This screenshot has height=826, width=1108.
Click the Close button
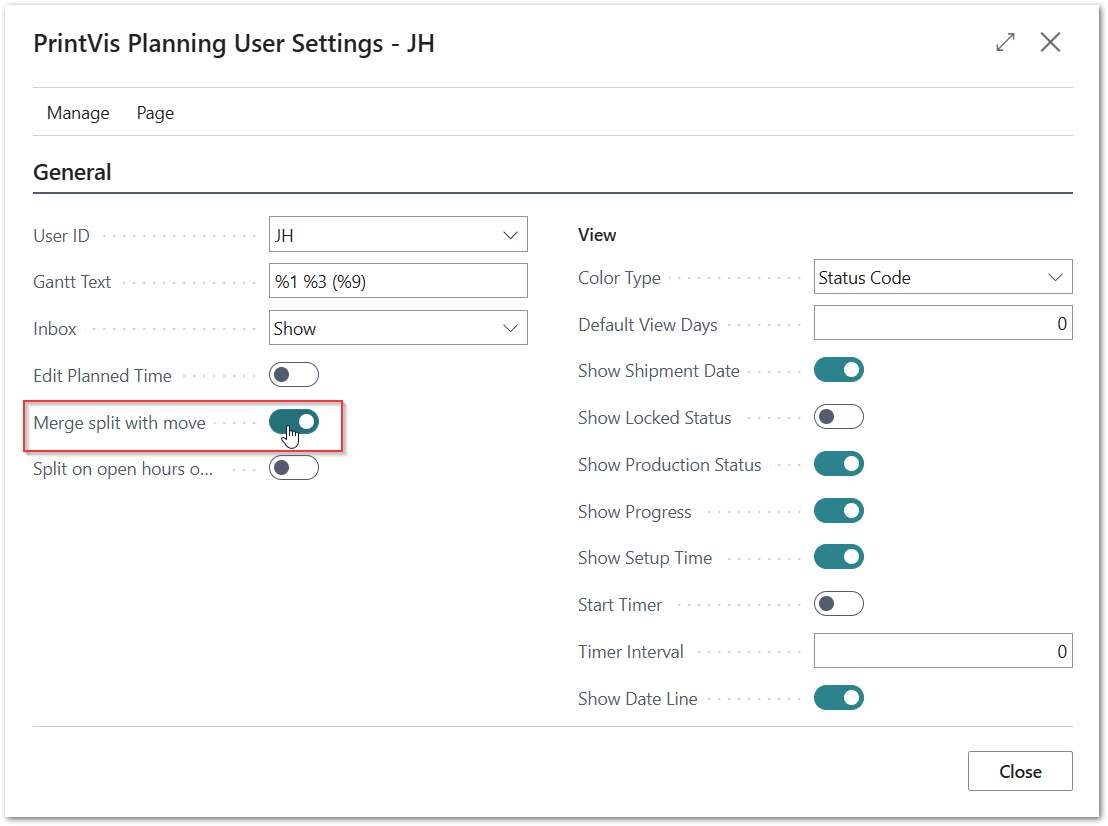1020,771
